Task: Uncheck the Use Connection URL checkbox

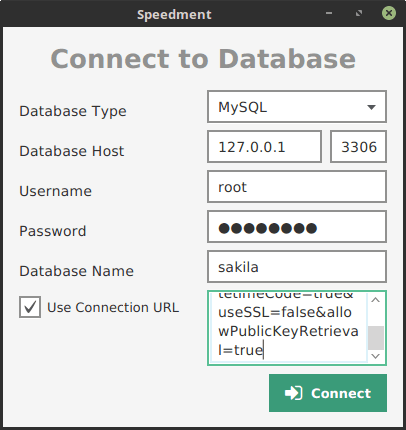Action: 30,307
